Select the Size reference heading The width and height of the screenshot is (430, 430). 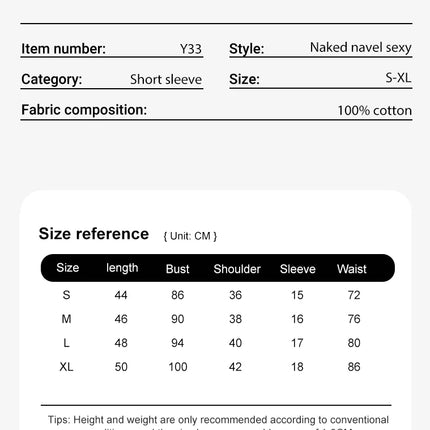tap(94, 234)
